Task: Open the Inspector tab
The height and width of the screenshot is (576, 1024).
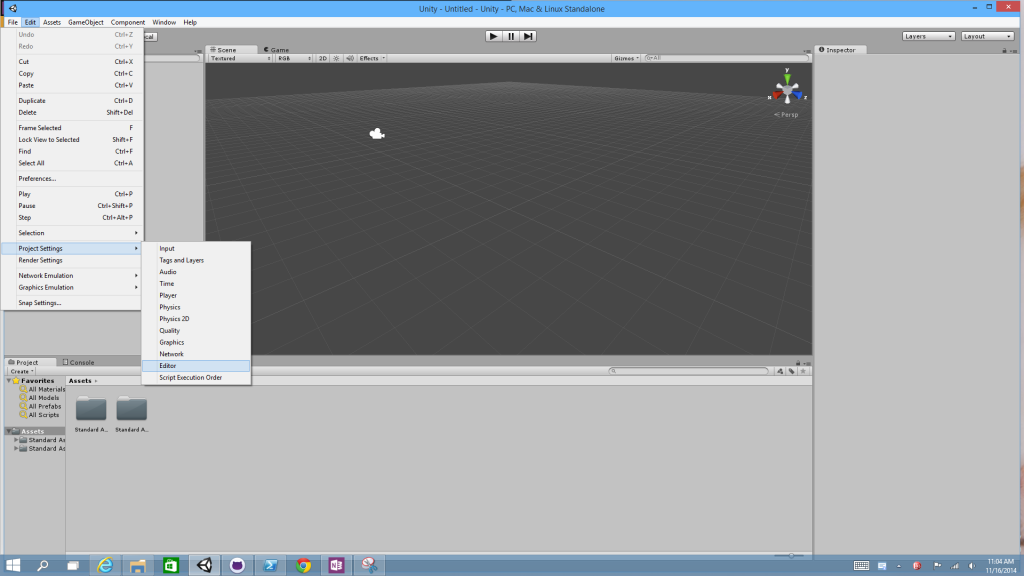Action: pos(838,50)
